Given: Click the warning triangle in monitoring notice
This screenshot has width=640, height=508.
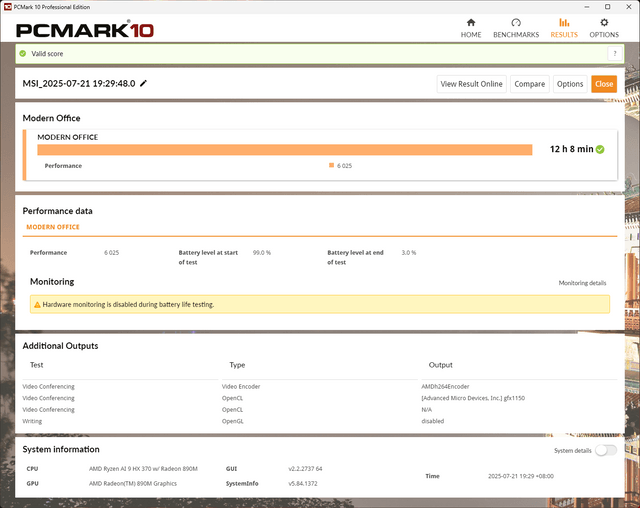Looking at the screenshot, I should (x=37, y=304).
